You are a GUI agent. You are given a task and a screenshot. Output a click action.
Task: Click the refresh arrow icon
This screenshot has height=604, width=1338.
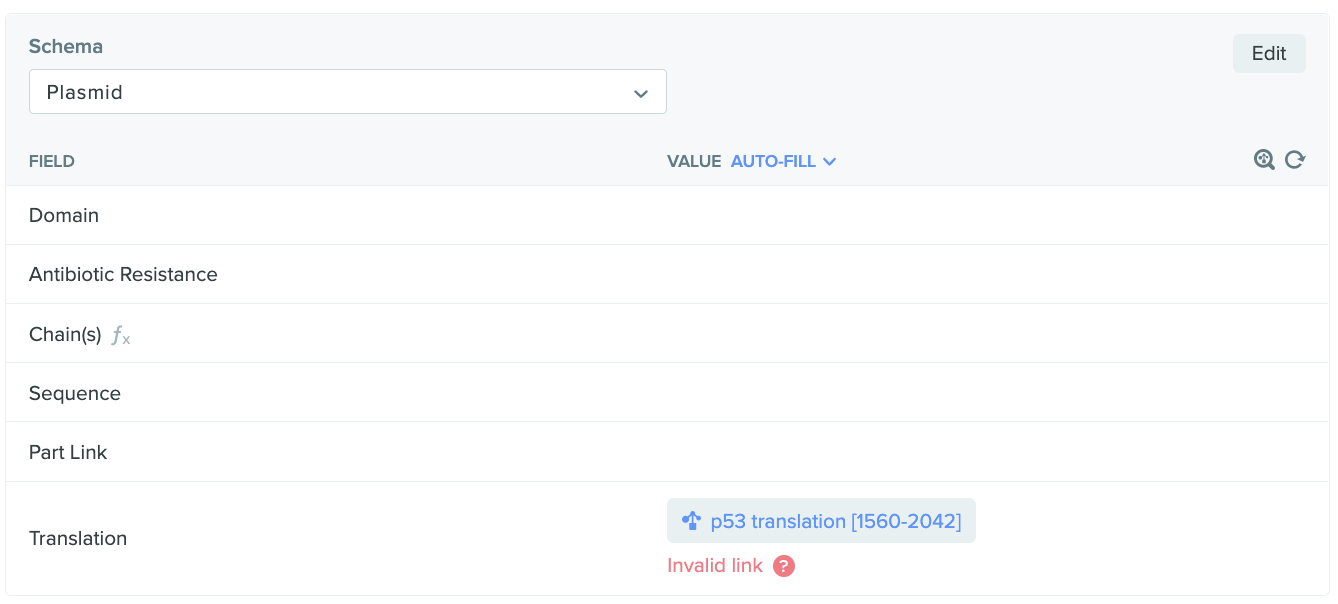click(1295, 160)
